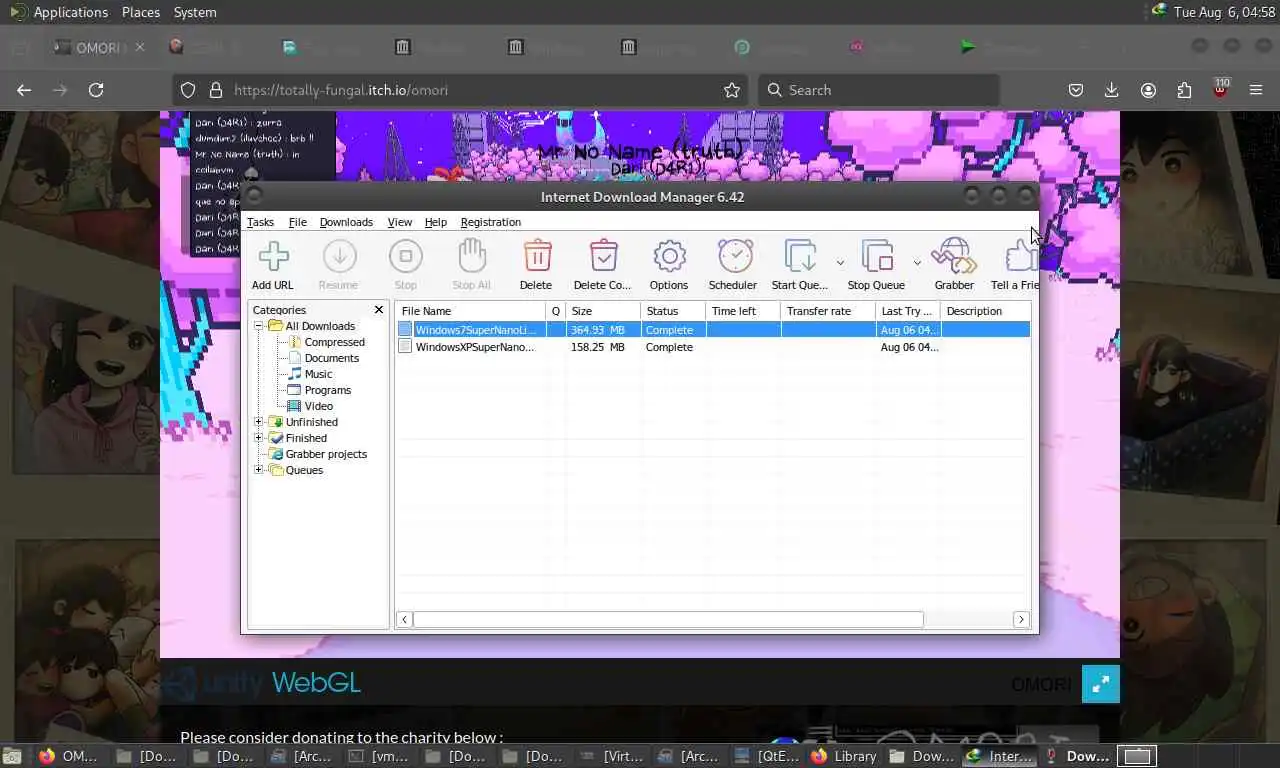Toggle checkbox of WindowsXPSuperNano... download
1280x768 pixels.
tap(405, 347)
